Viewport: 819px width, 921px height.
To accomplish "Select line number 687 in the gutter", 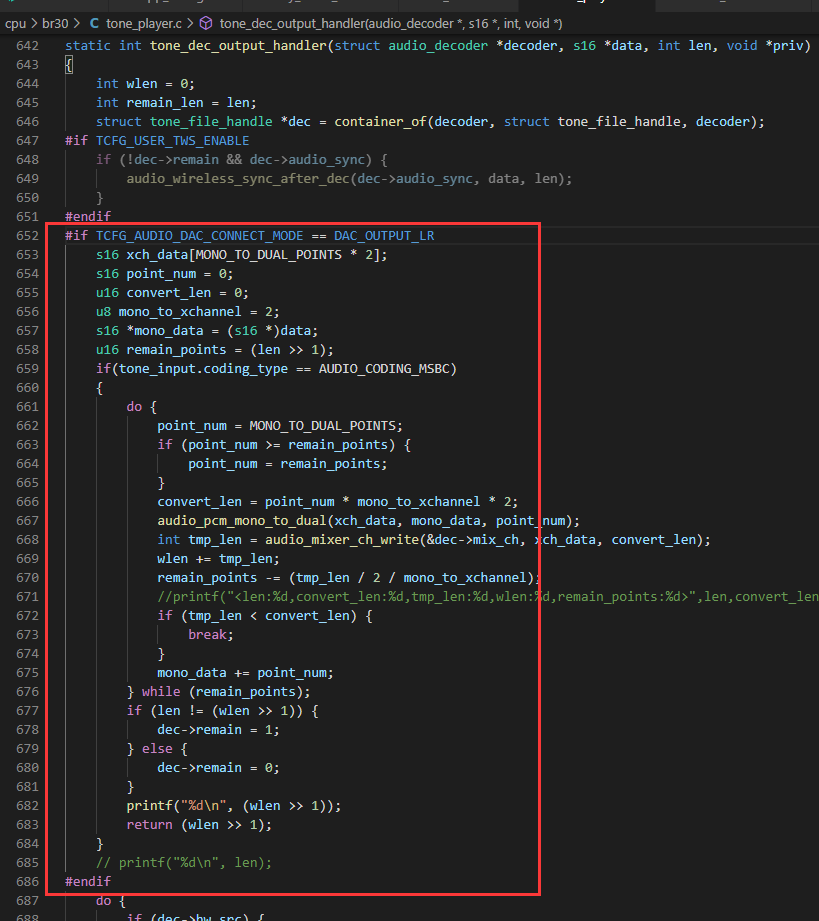I will click(x=28, y=900).
